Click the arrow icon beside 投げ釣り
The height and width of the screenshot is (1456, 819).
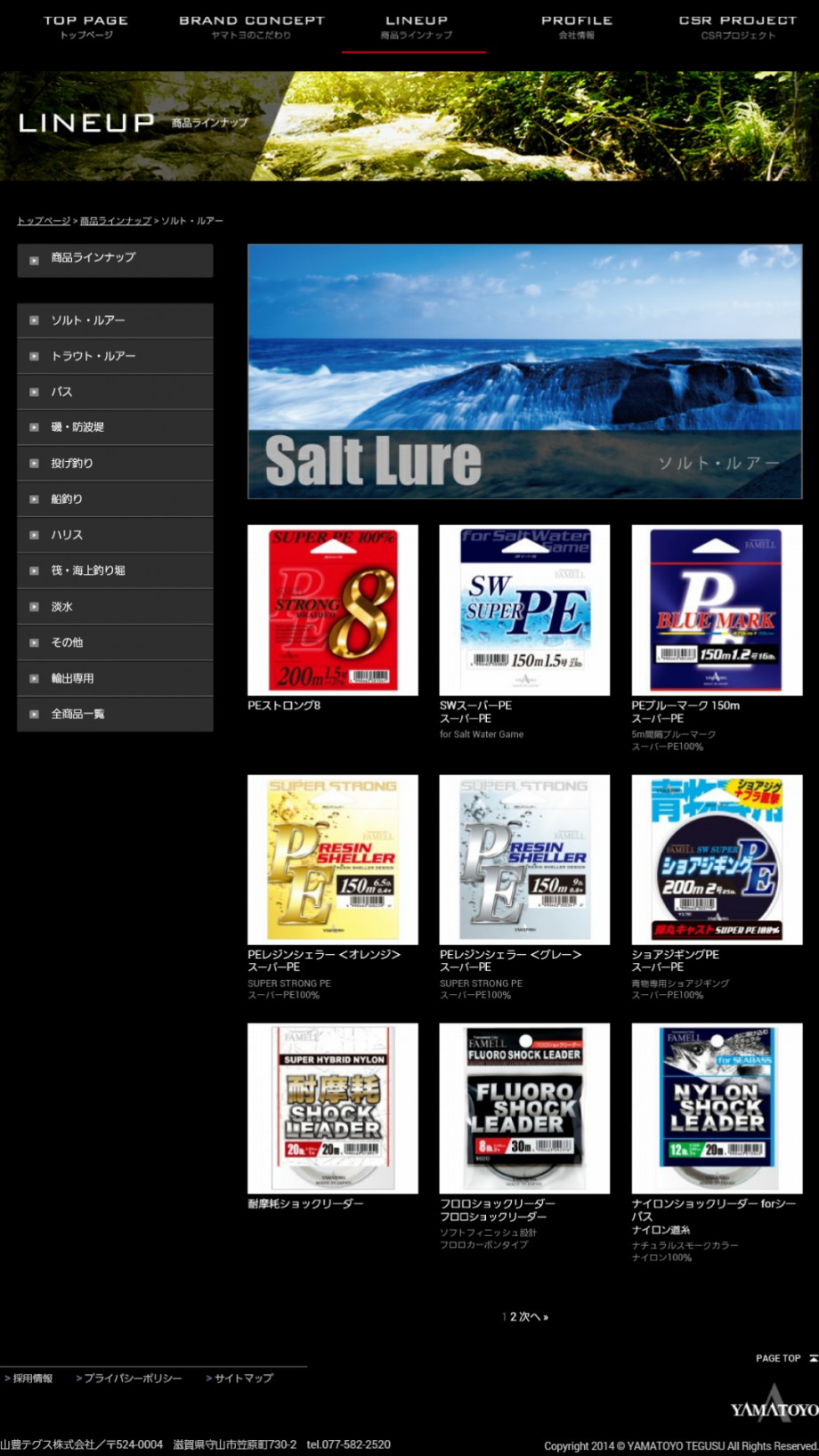34,464
